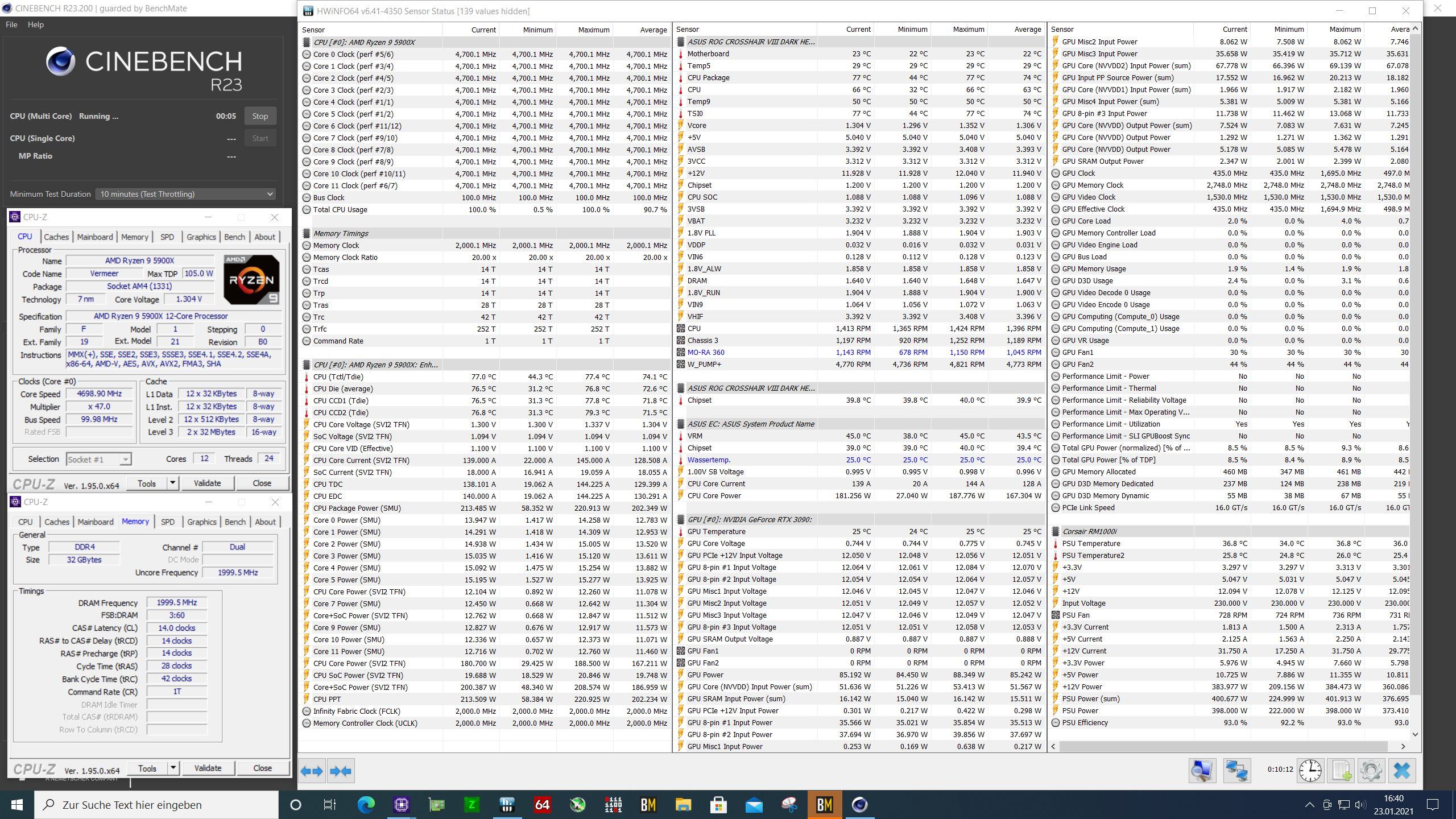The width and height of the screenshot is (1456, 819).
Task: Click Windows search box on taskbar
Action: click(156, 804)
